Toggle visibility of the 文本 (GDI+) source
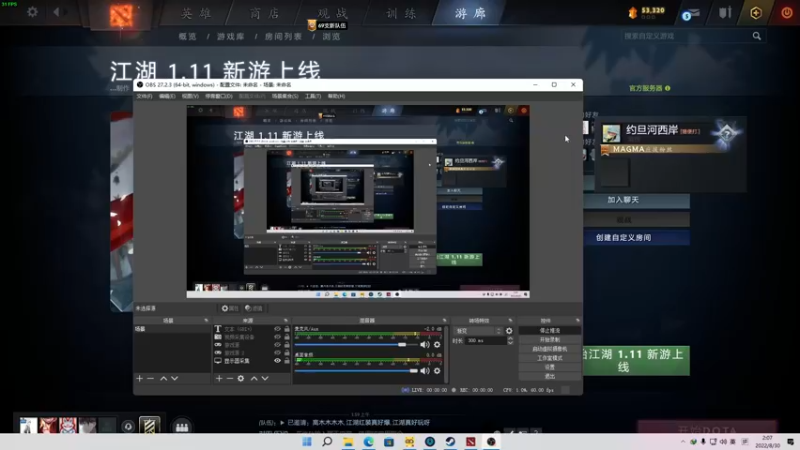 pos(277,329)
